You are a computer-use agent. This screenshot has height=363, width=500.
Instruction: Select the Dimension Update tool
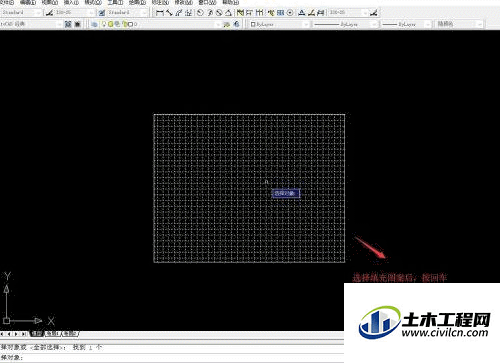tap(320, 13)
